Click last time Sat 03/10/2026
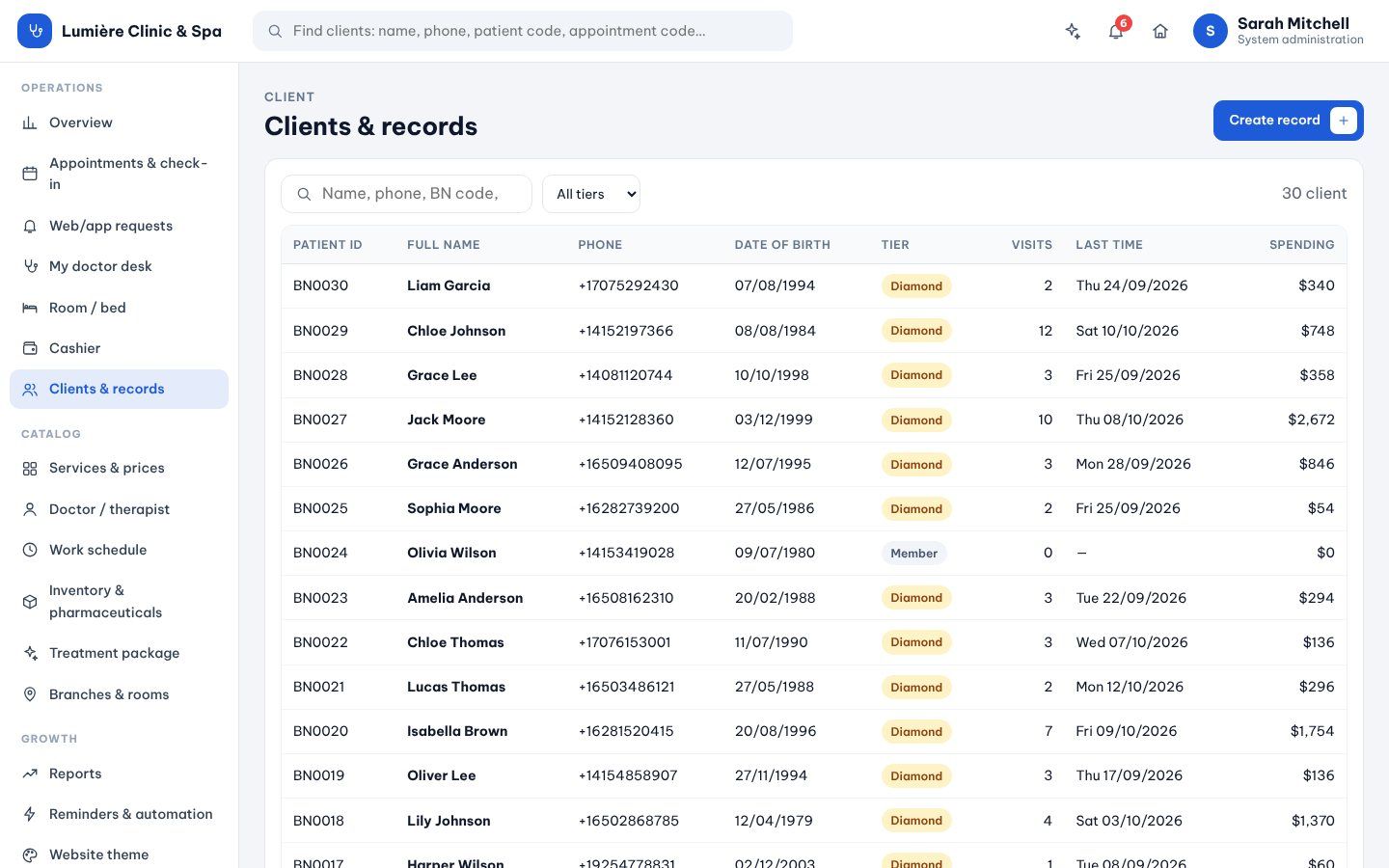Image resolution: width=1389 pixels, height=868 pixels. 1129,821
